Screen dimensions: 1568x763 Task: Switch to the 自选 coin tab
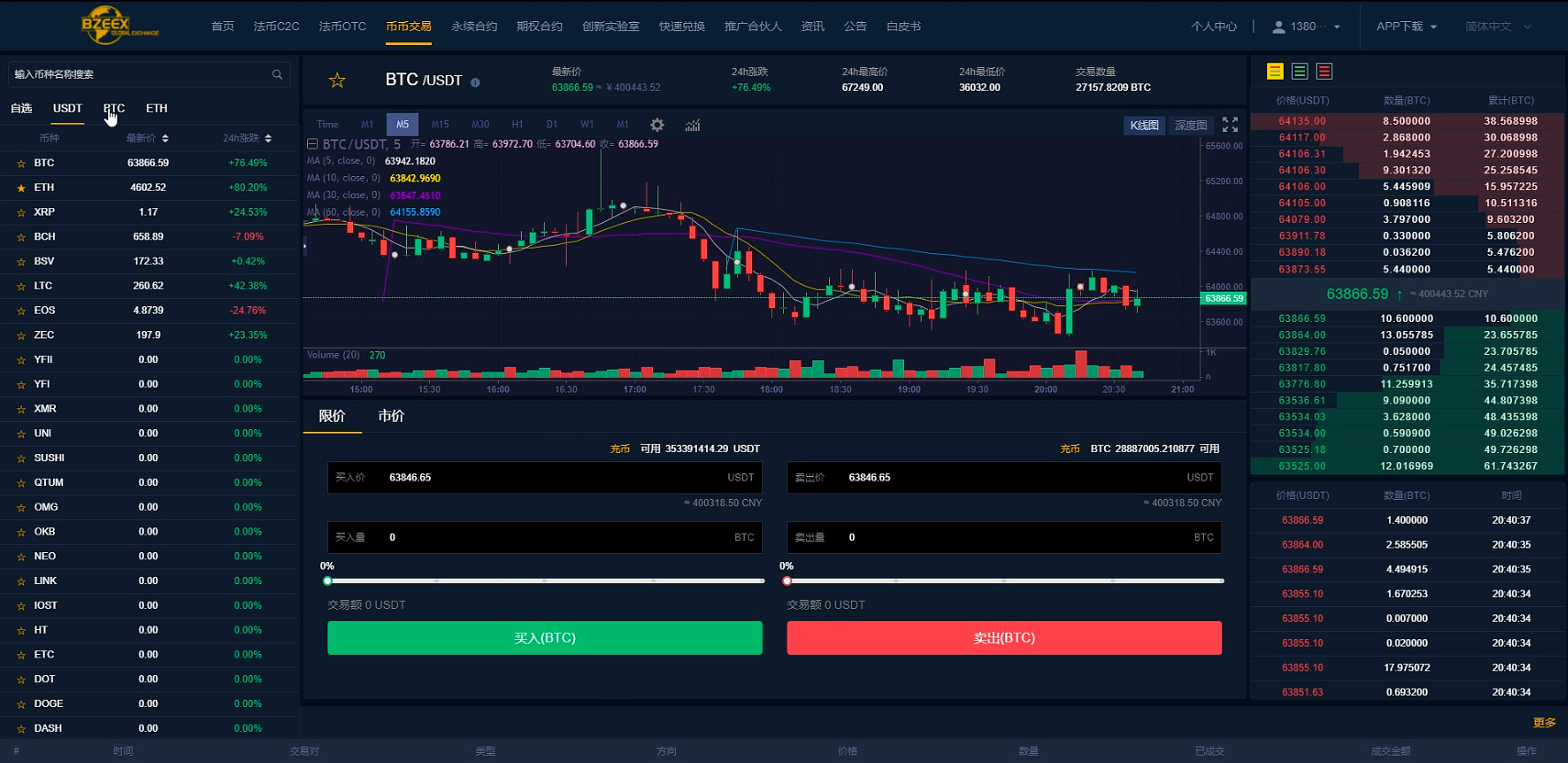21,108
